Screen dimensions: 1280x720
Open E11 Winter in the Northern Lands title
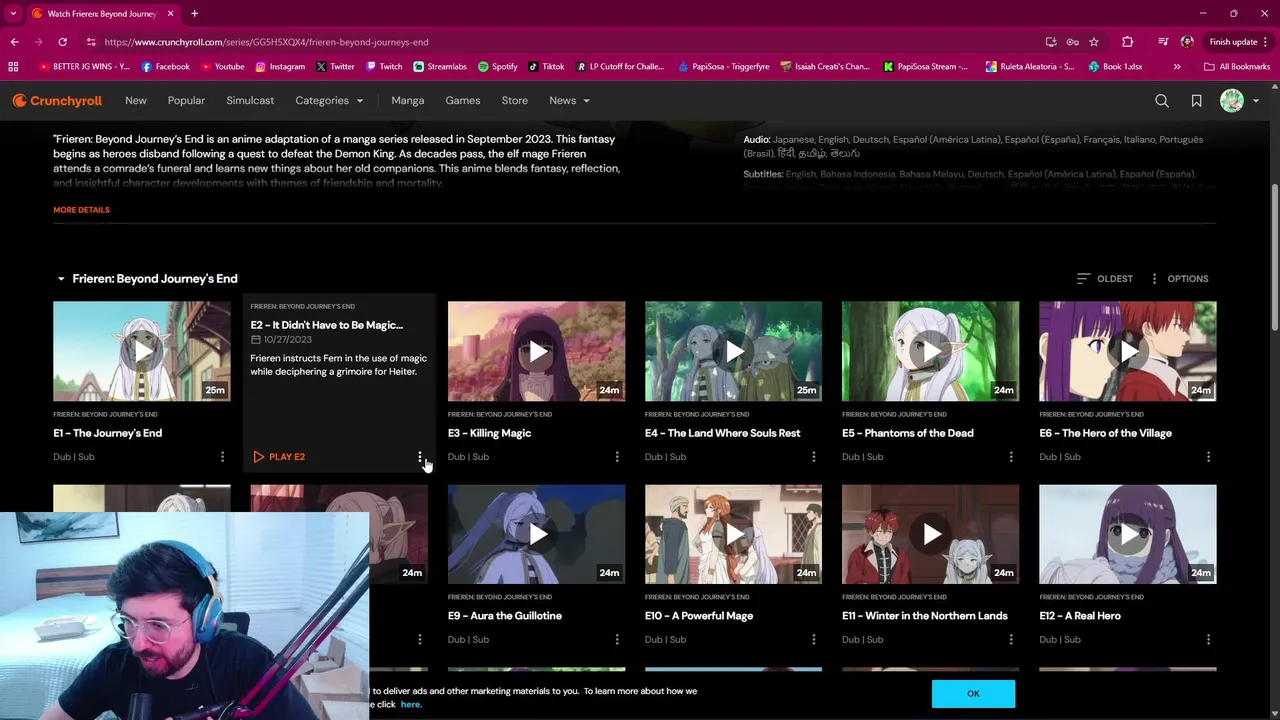925,616
